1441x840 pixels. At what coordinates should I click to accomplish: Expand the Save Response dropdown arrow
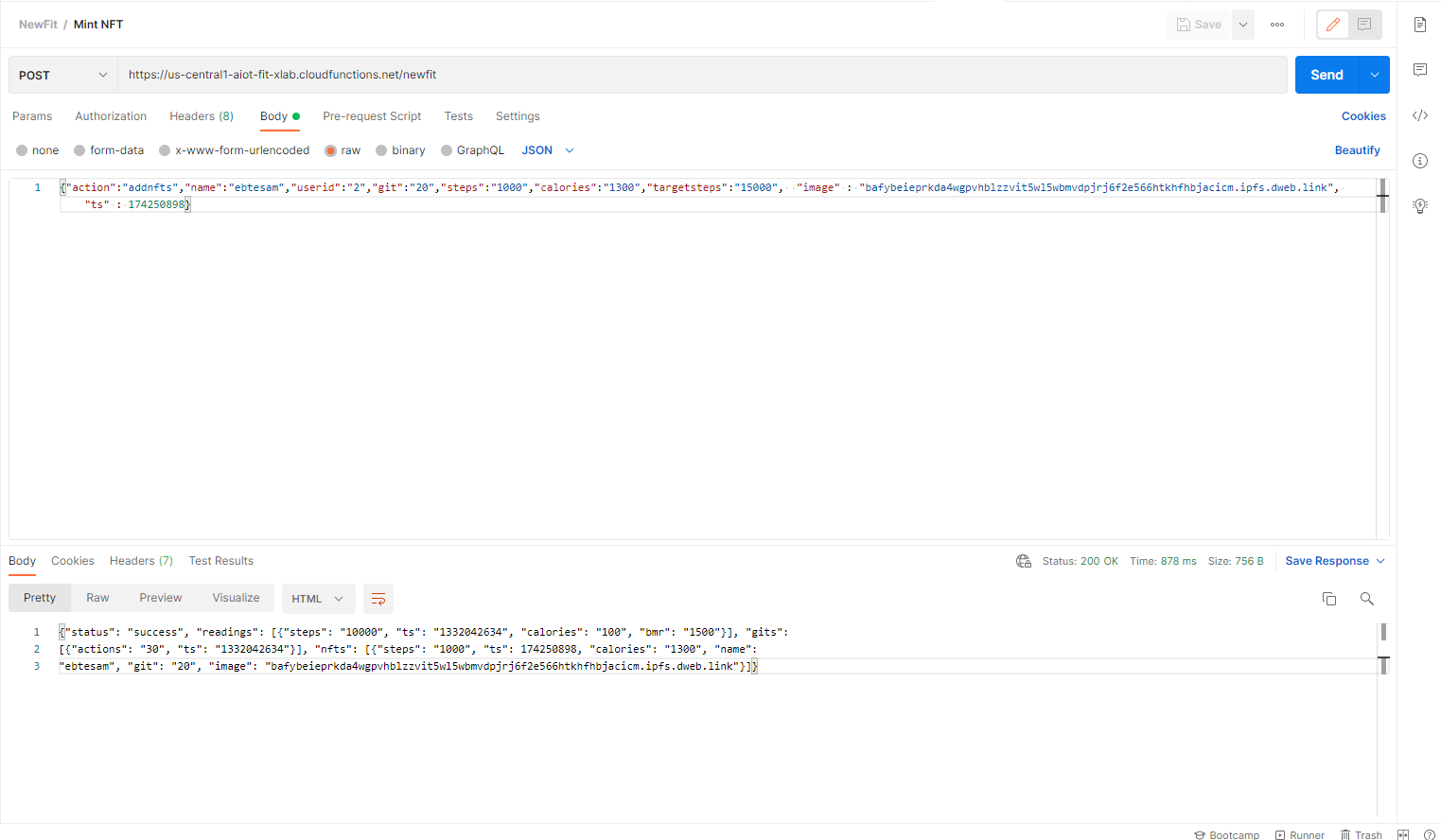(1380, 561)
